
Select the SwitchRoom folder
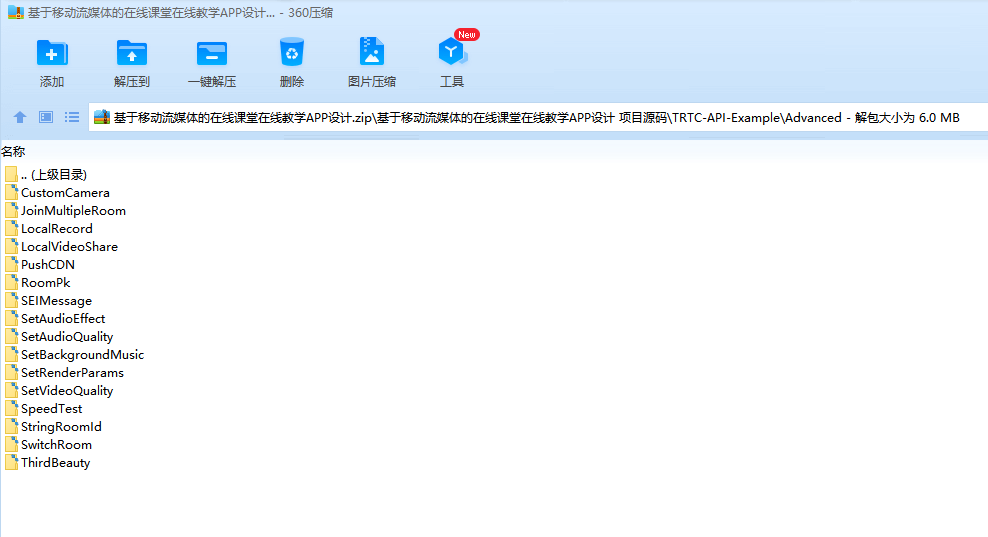coord(49,444)
